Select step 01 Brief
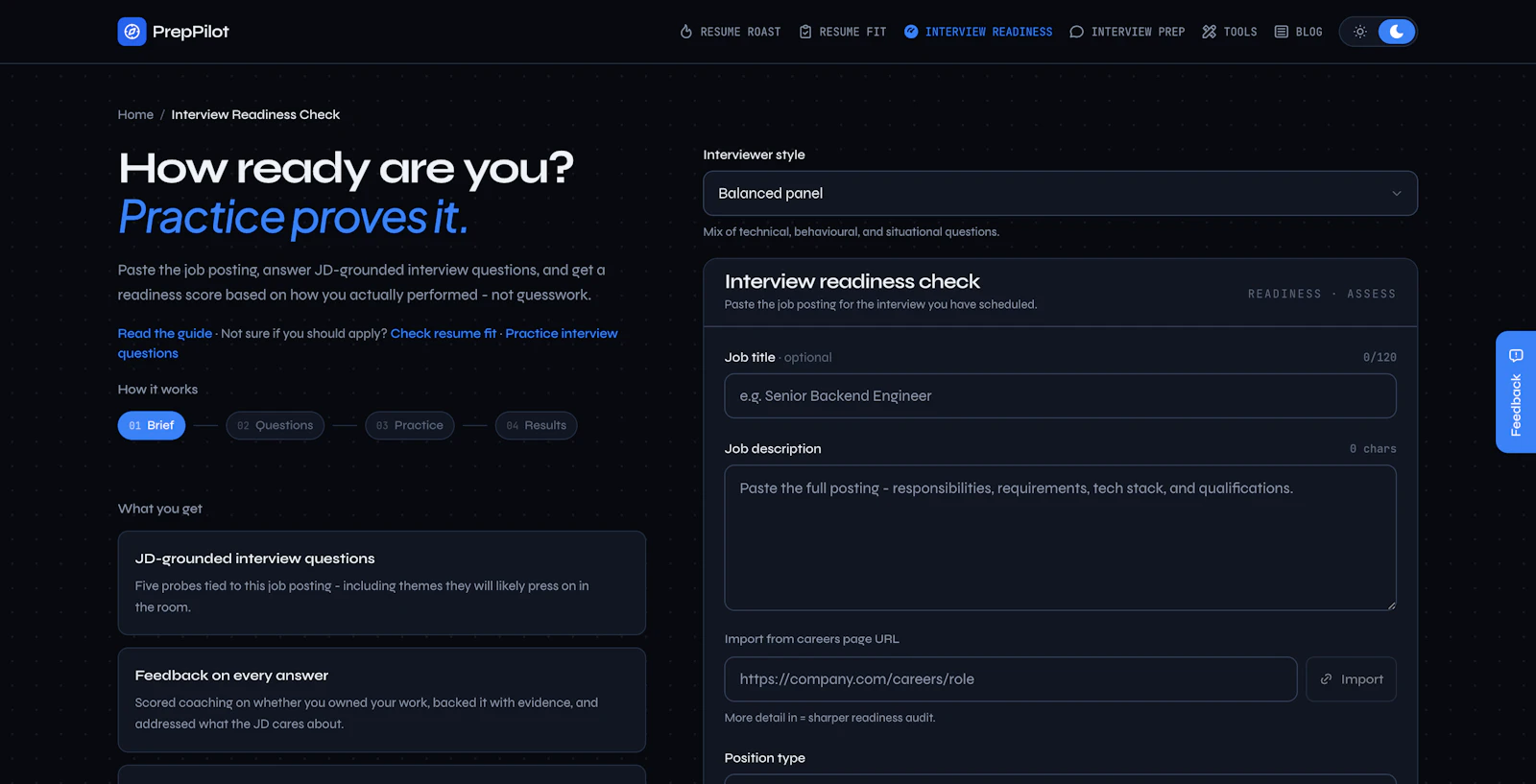The image size is (1536, 784). tap(152, 425)
